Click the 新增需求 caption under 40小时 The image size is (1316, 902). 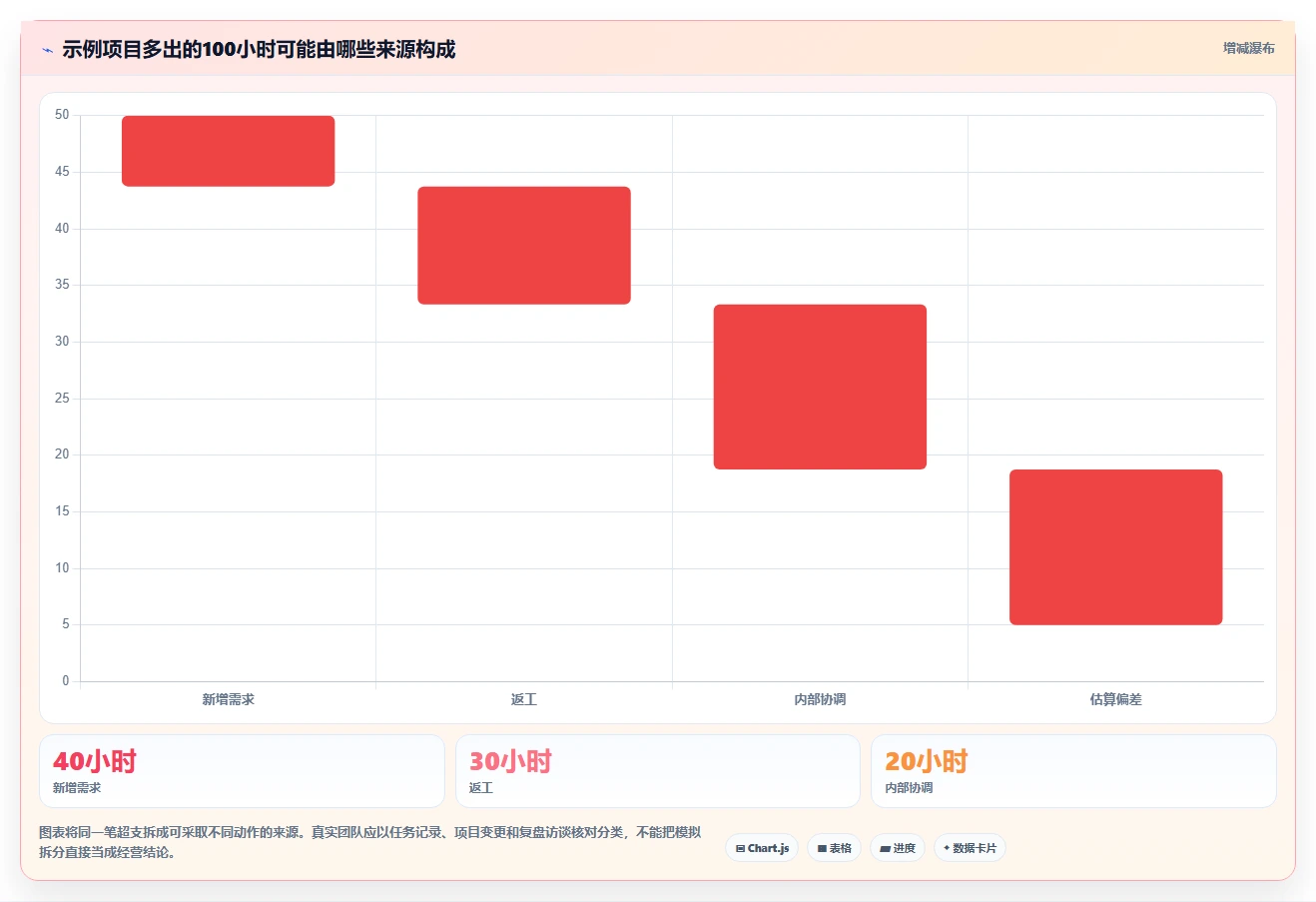click(77, 788)
